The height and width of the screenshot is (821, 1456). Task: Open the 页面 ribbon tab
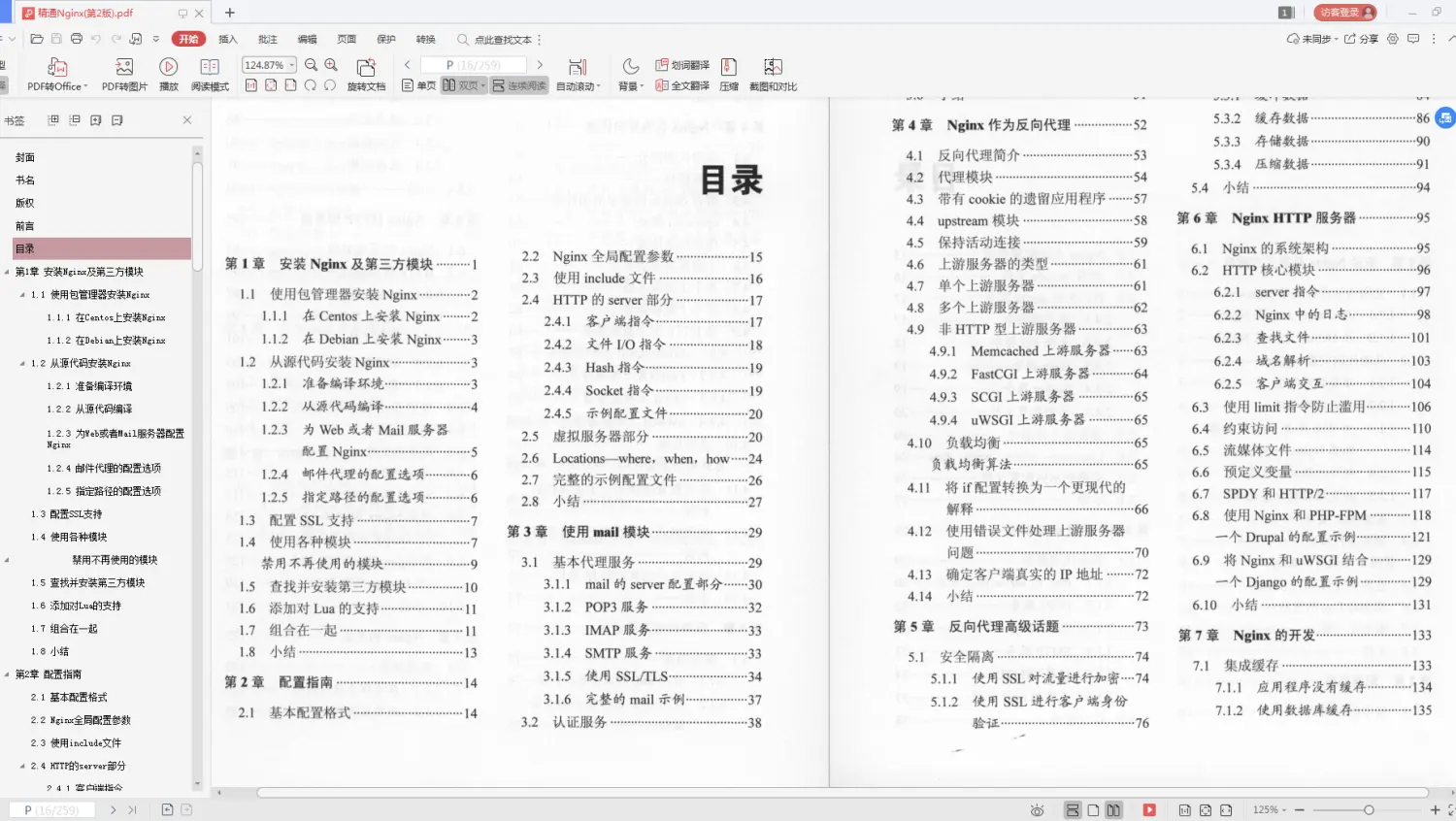(x=347, y=39)
